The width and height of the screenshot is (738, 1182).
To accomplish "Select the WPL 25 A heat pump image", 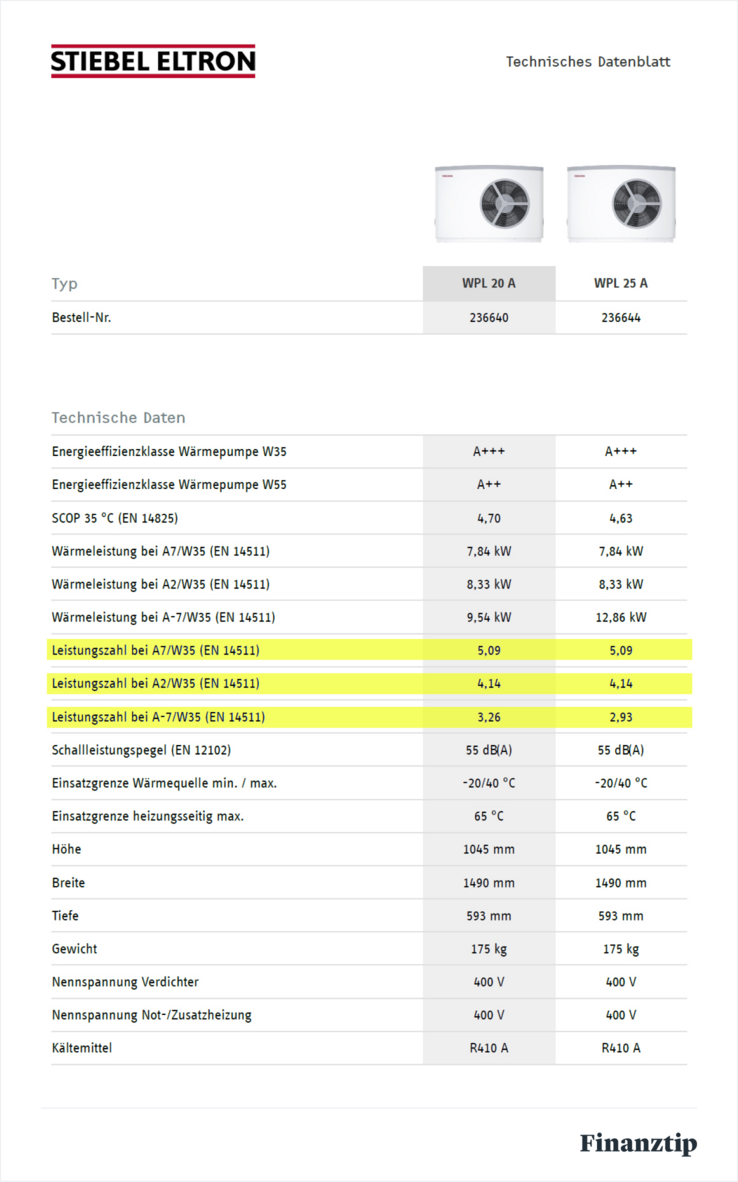I will click(621, 204).
